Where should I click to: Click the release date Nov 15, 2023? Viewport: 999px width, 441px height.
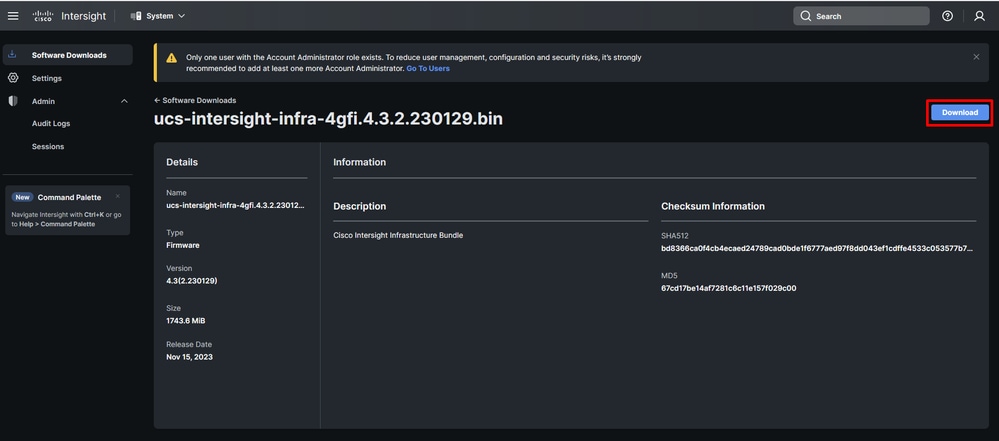coord(189,357)
